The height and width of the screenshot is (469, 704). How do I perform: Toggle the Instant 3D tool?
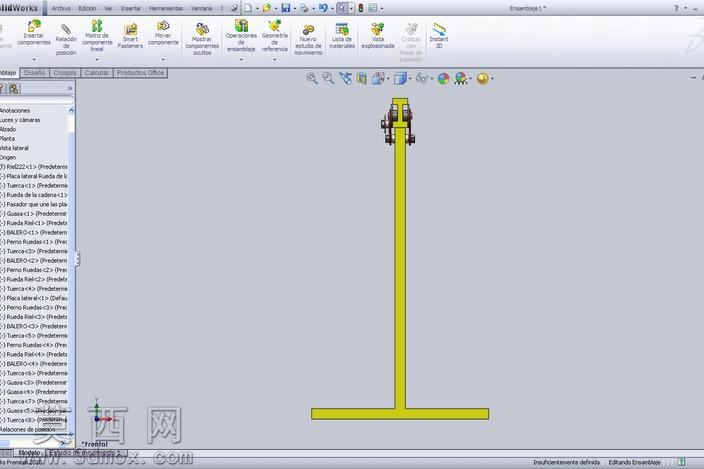pyautogui.click(x=439, y=36)
